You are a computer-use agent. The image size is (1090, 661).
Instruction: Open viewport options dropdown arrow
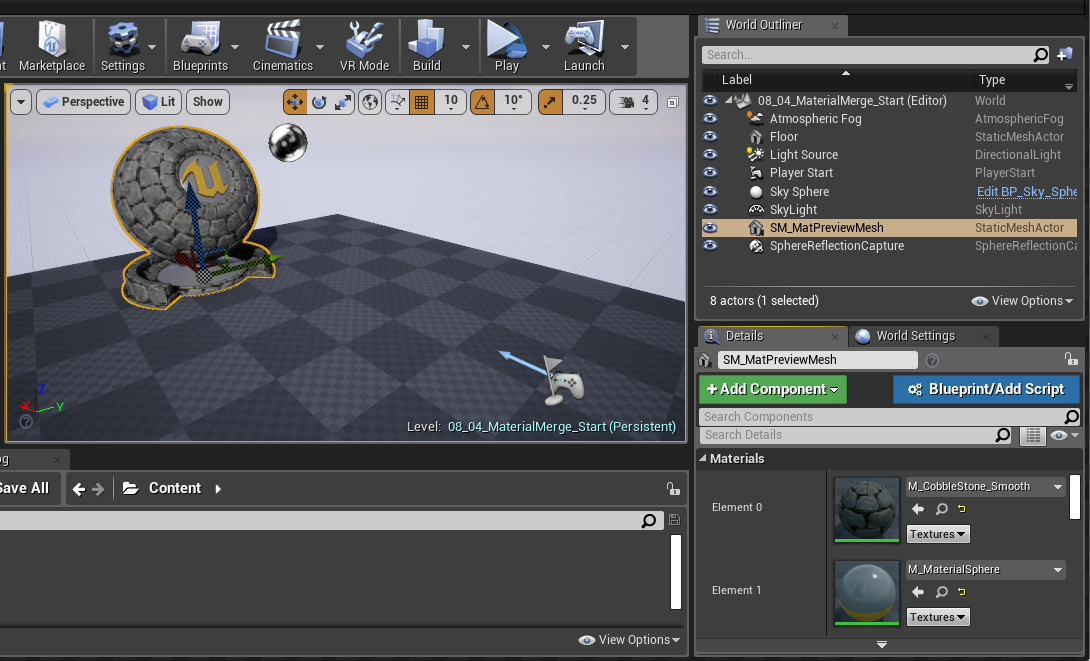click(21, 102)
